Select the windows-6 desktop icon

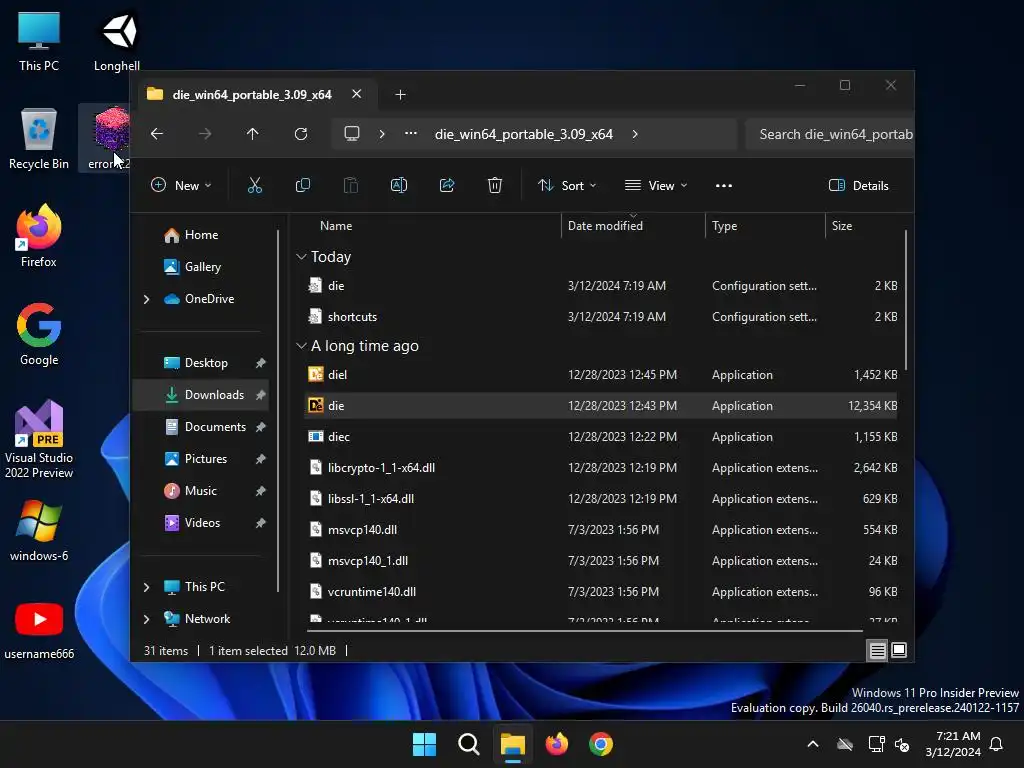pyautogui.click(x=39, y=530)
